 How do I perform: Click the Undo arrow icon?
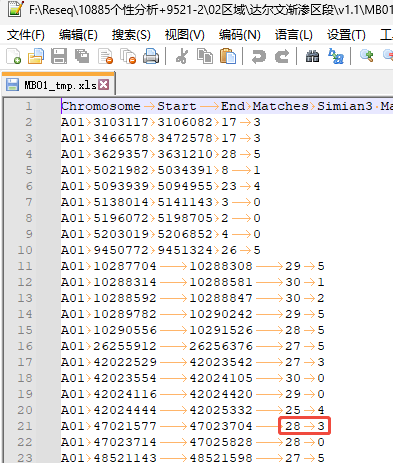pyautogui.click(x=259, y=56)
